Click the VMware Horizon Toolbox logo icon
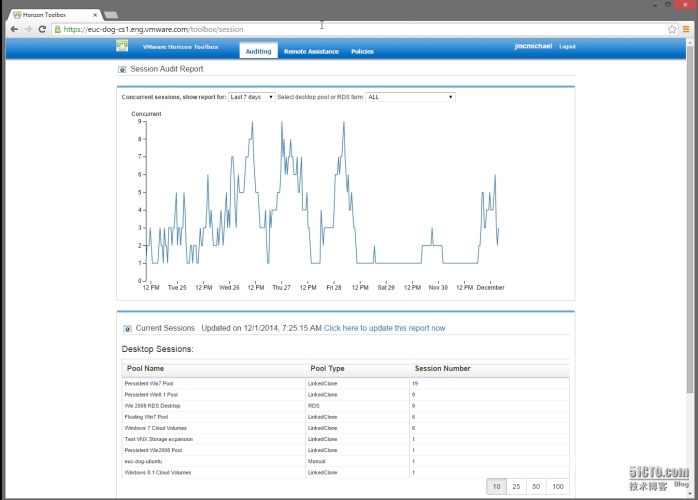 tap(122, 45)
